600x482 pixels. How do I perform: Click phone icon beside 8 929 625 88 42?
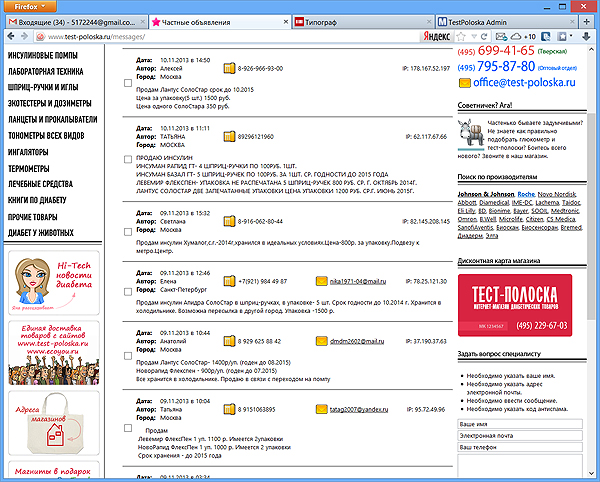(x=229, y=341)
